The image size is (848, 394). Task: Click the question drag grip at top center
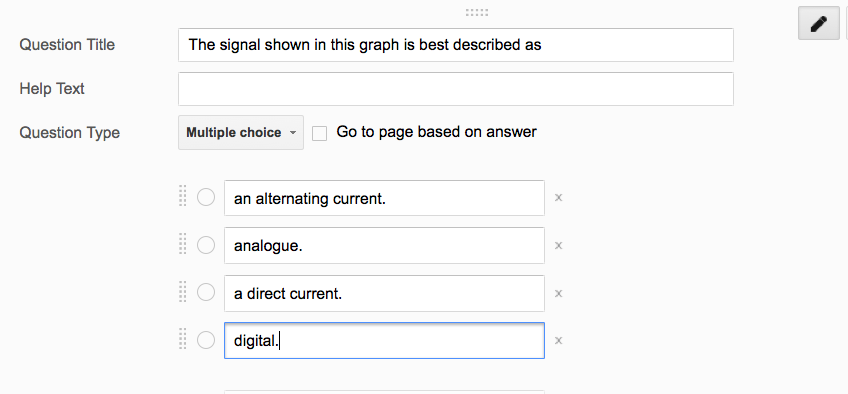pyautogui.click(x=477, y=12)
